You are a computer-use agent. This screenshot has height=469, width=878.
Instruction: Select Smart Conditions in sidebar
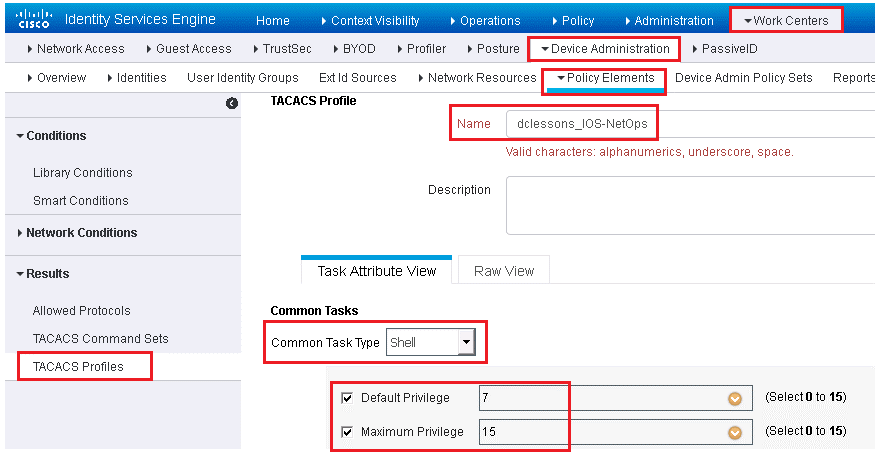pyautogui.click(x=81, y=200)
